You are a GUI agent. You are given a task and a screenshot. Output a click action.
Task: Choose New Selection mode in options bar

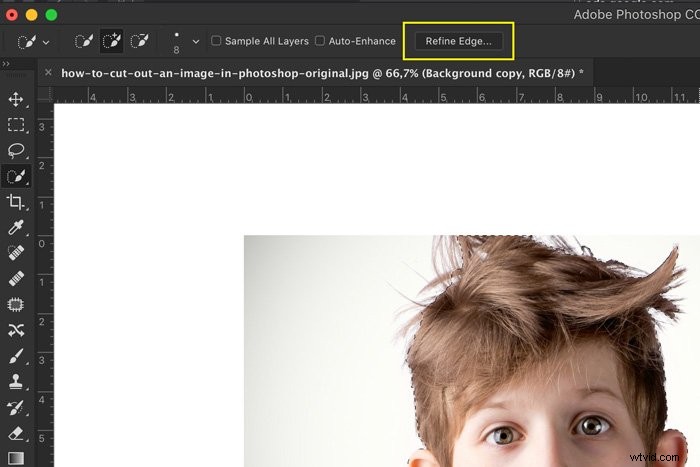pyautogui.click(x=83, y=41)
